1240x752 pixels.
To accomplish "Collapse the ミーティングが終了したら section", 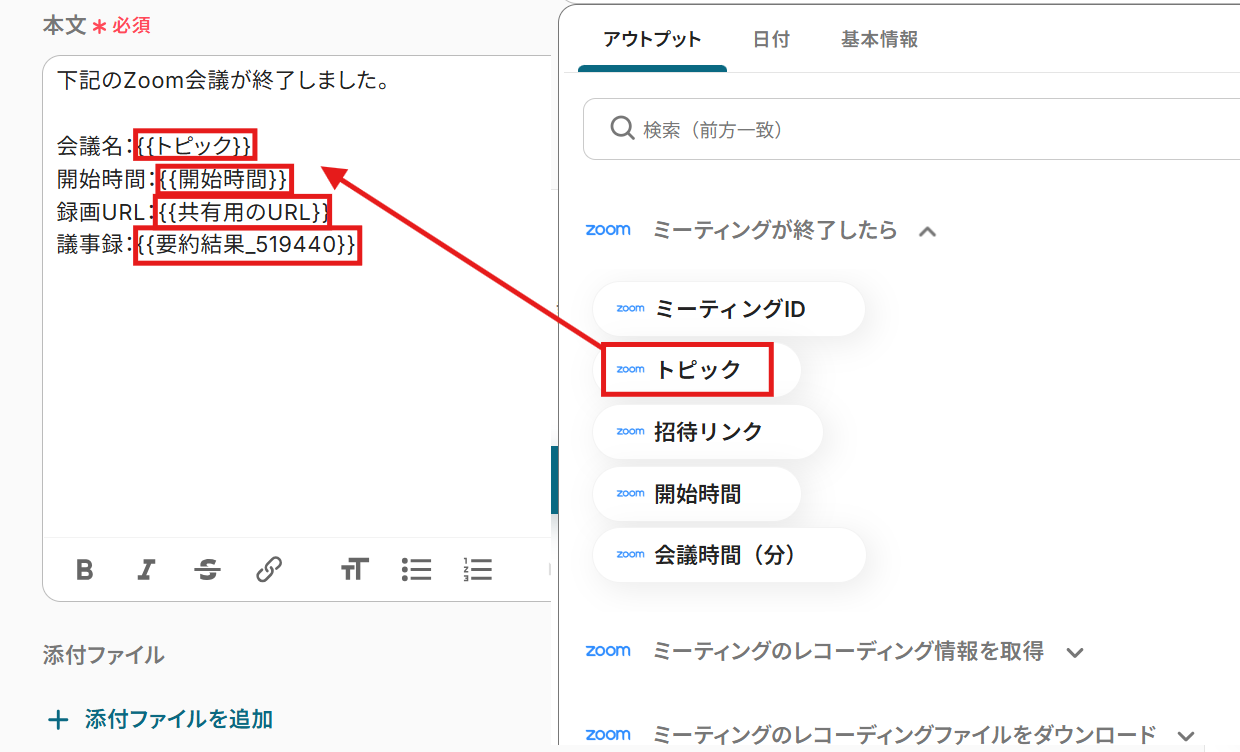I will [x=927, y=231].
